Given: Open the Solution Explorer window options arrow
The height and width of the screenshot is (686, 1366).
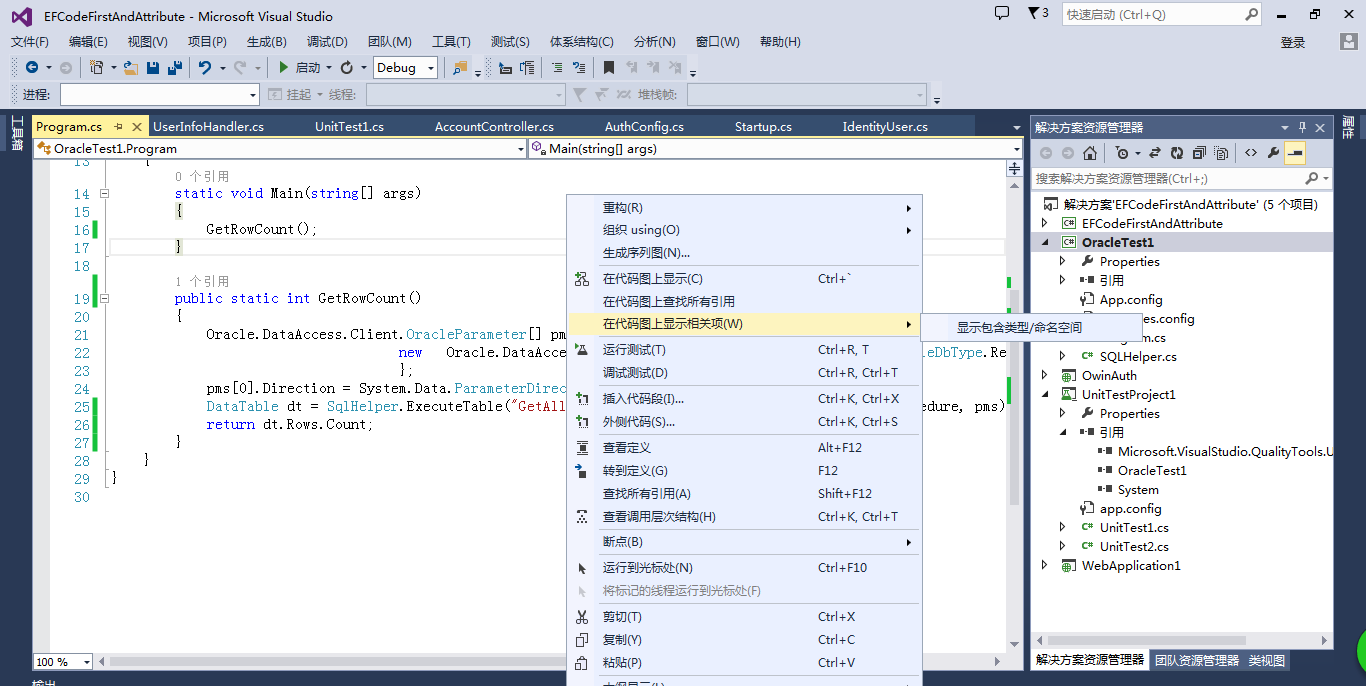Looking at the screenshot, I should (x=1285, y=127).
